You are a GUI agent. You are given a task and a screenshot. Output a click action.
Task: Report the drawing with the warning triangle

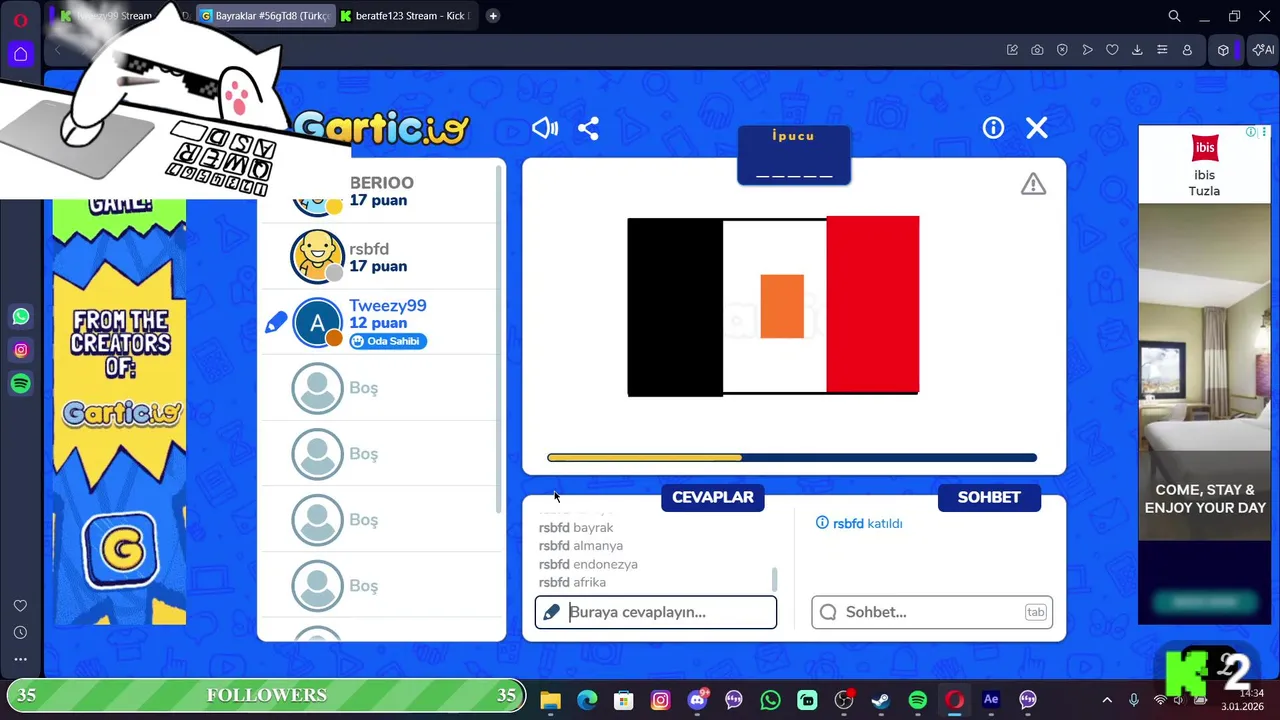[x=1033, y=184]
